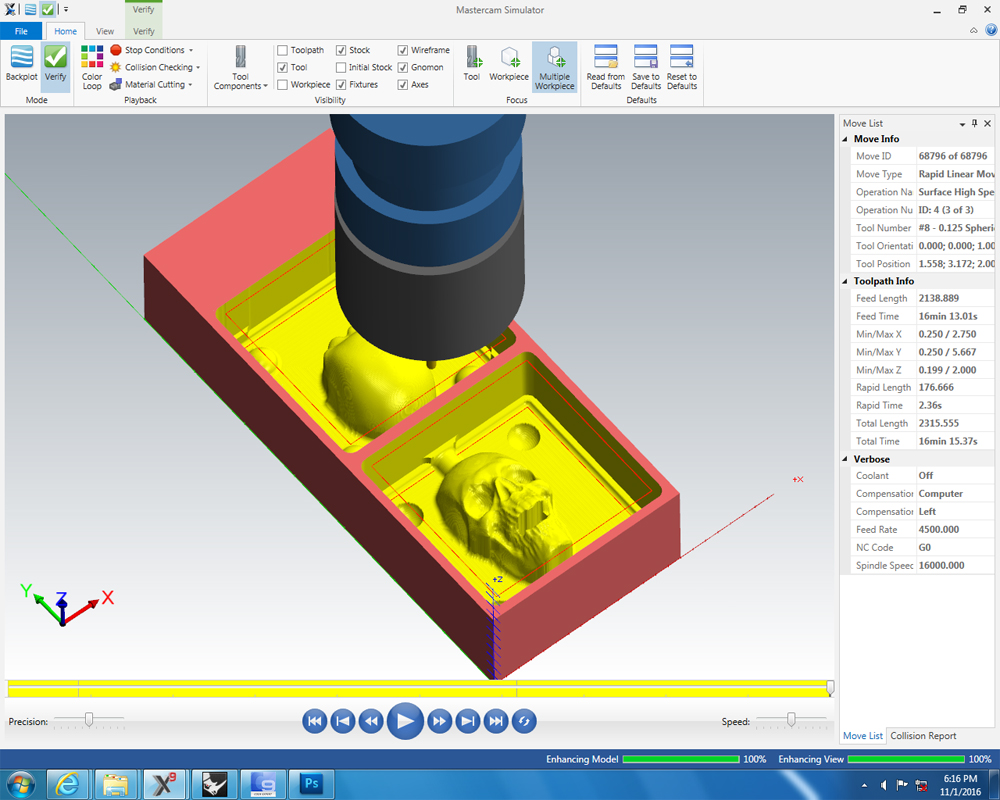Image resolution: width=1000 pixels, height=800 pixels.
Task: Click the Verify quick access icon
Action: (48, 10)
